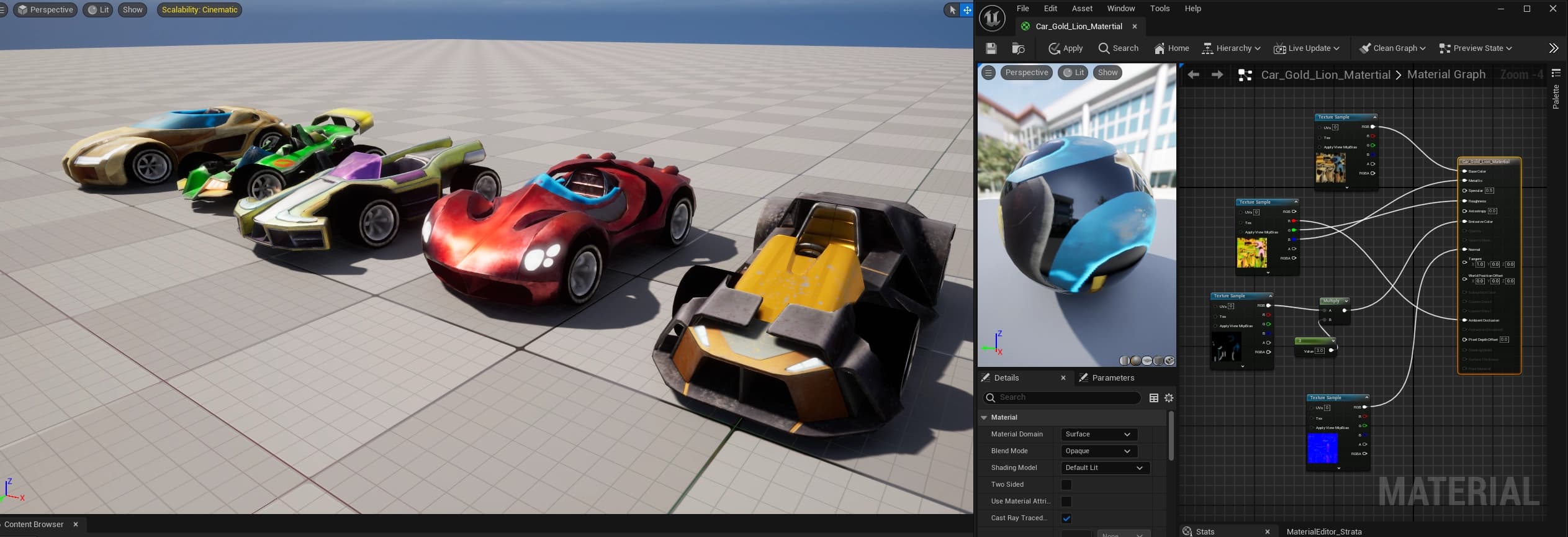Click the graph navigate forward arrow
This screenshot has width=1568, height=537.
1217,75
